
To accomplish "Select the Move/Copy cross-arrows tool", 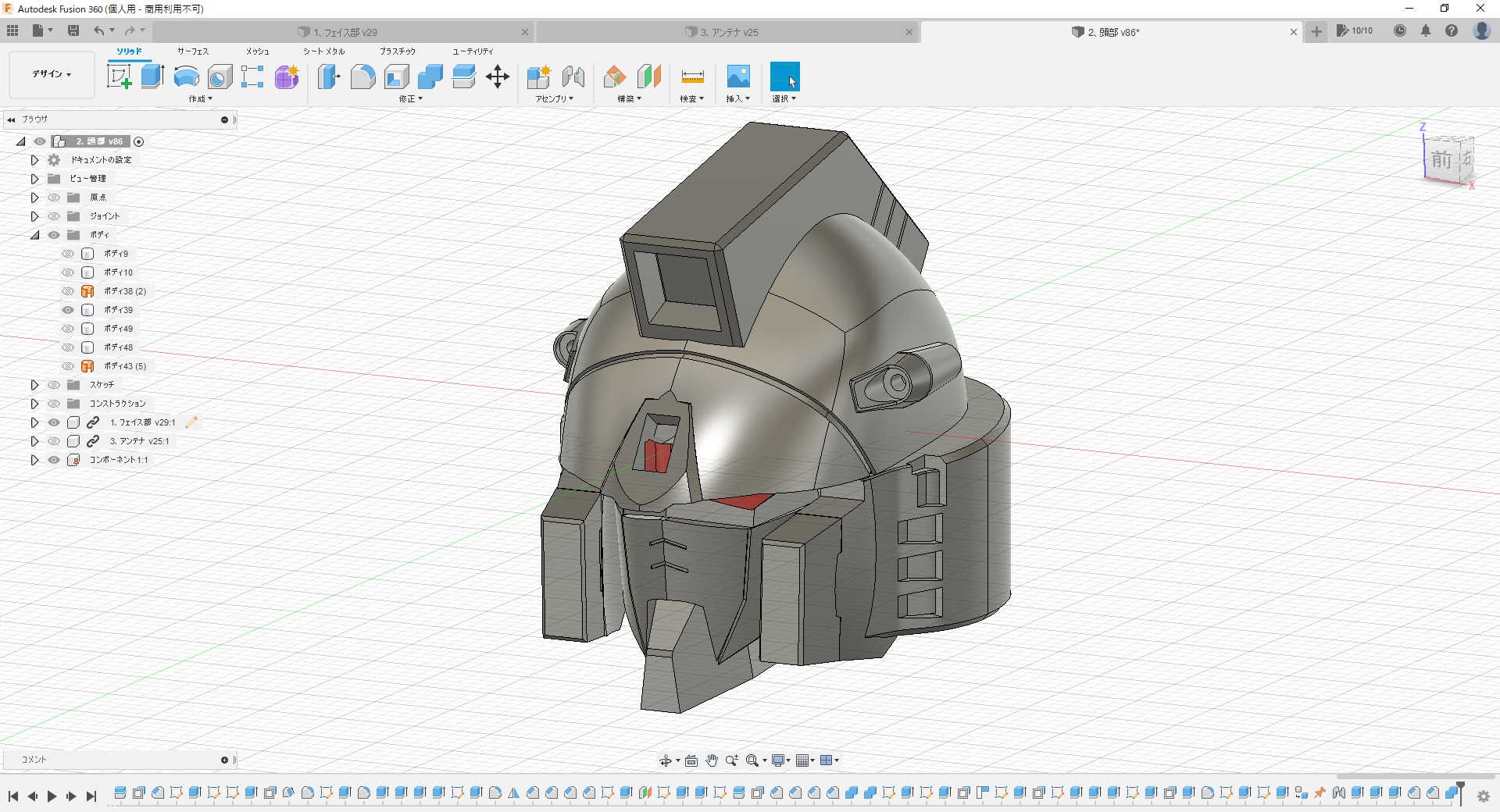I will point(497,77).
